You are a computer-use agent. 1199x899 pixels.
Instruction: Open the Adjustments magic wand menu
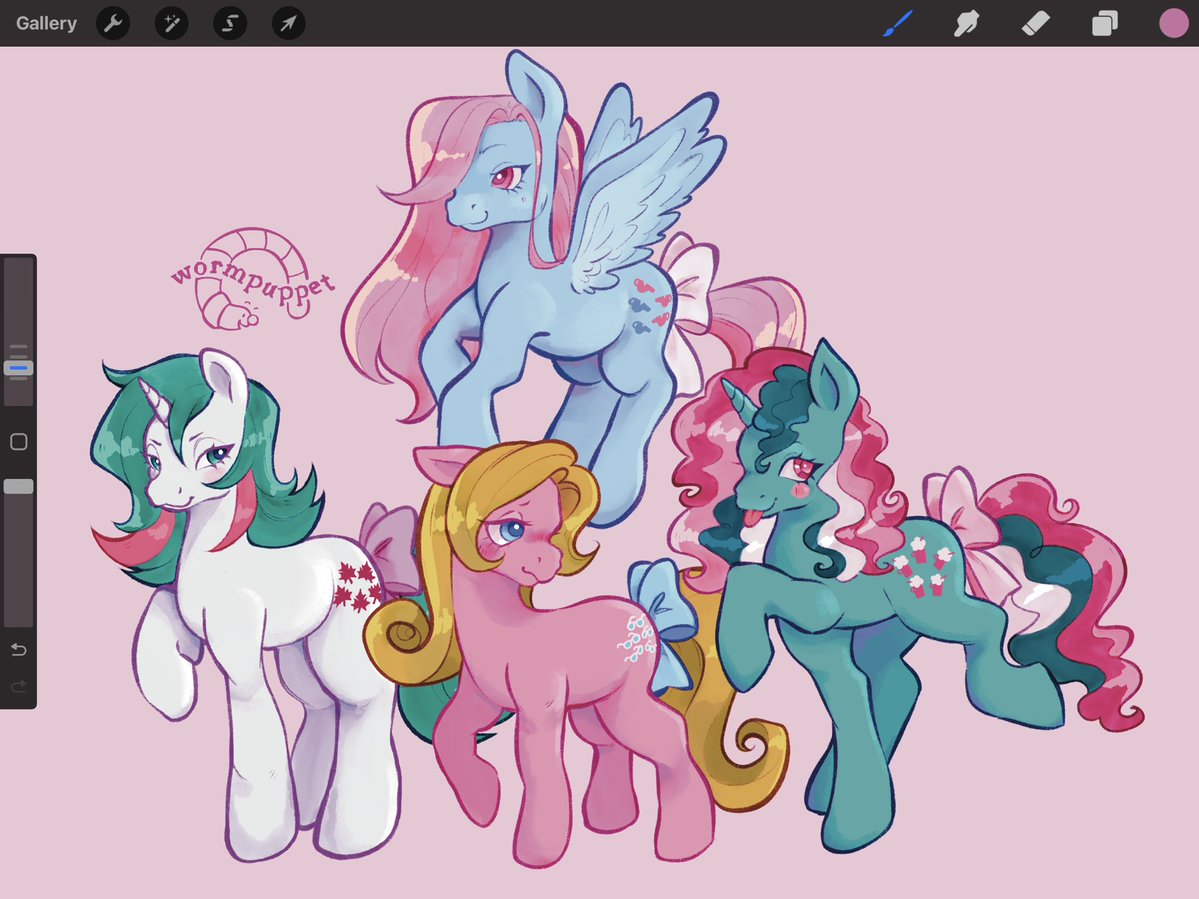click(x=171, y=23)
